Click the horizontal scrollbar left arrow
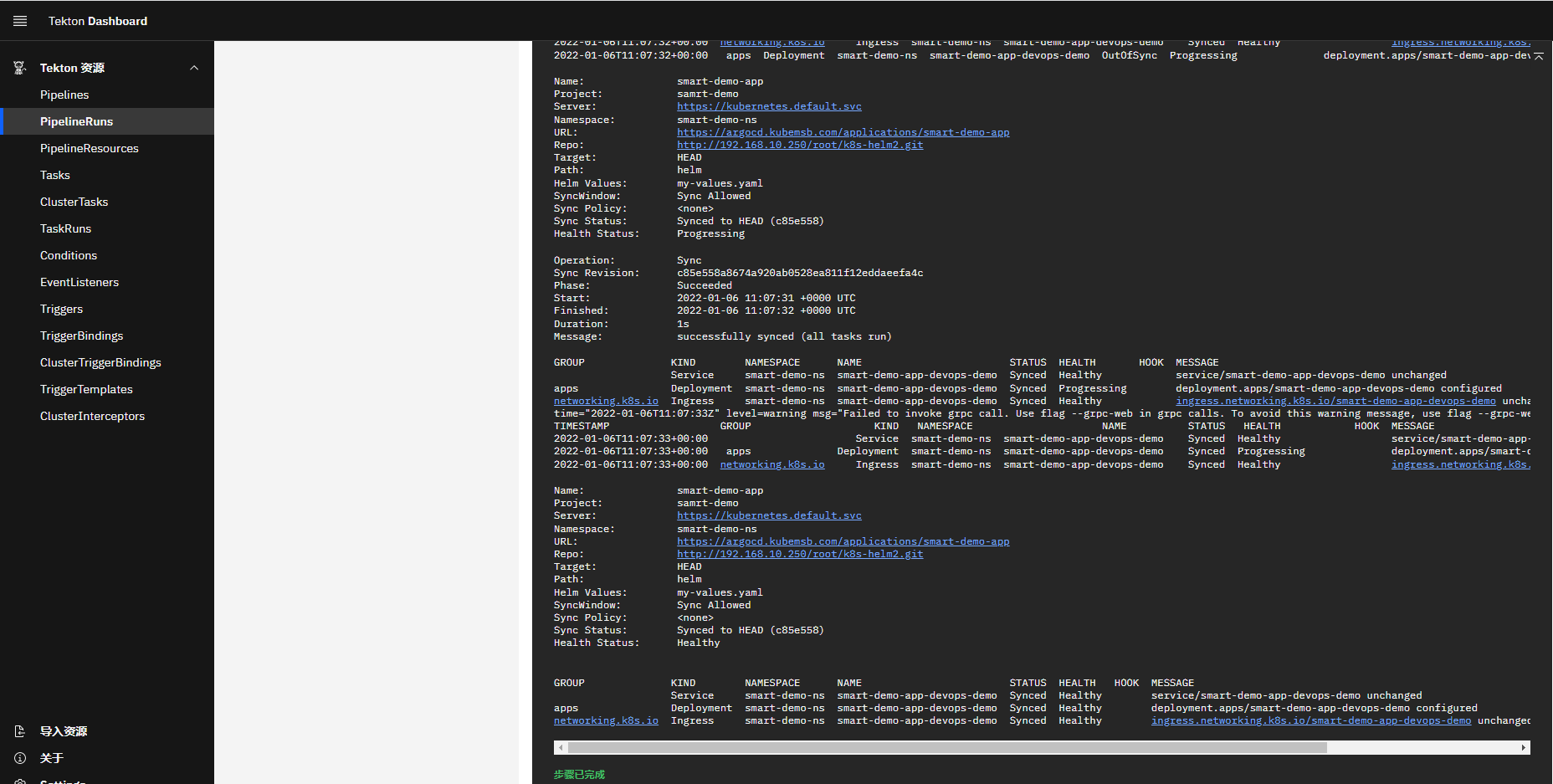This screenshot has height=784, width=1553. pyautogui.click(x=561, y=747)
